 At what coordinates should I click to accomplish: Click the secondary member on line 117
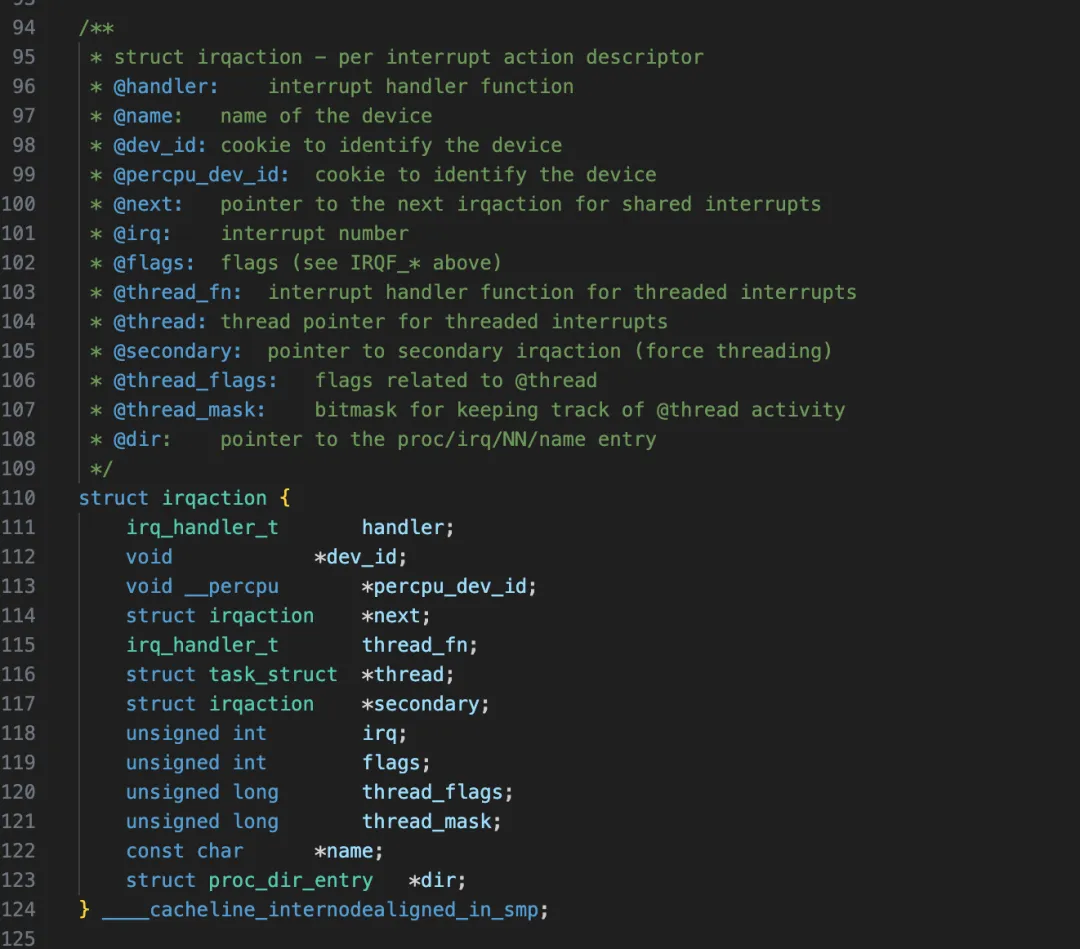428,704
